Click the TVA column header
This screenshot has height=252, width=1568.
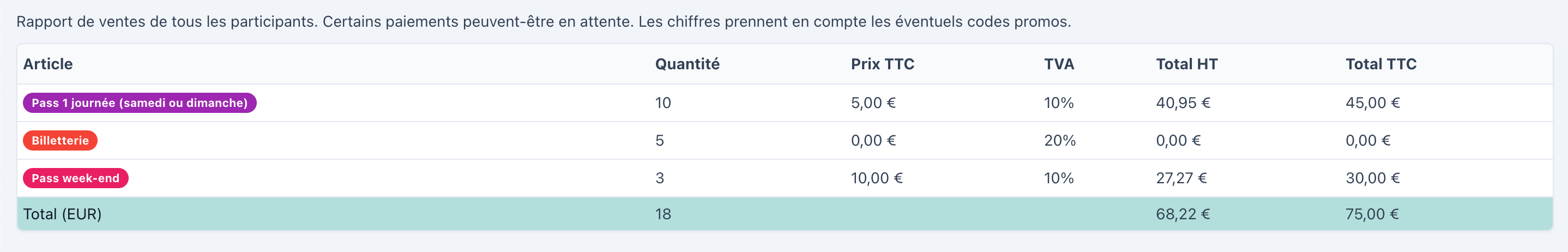pos(1059,64)
